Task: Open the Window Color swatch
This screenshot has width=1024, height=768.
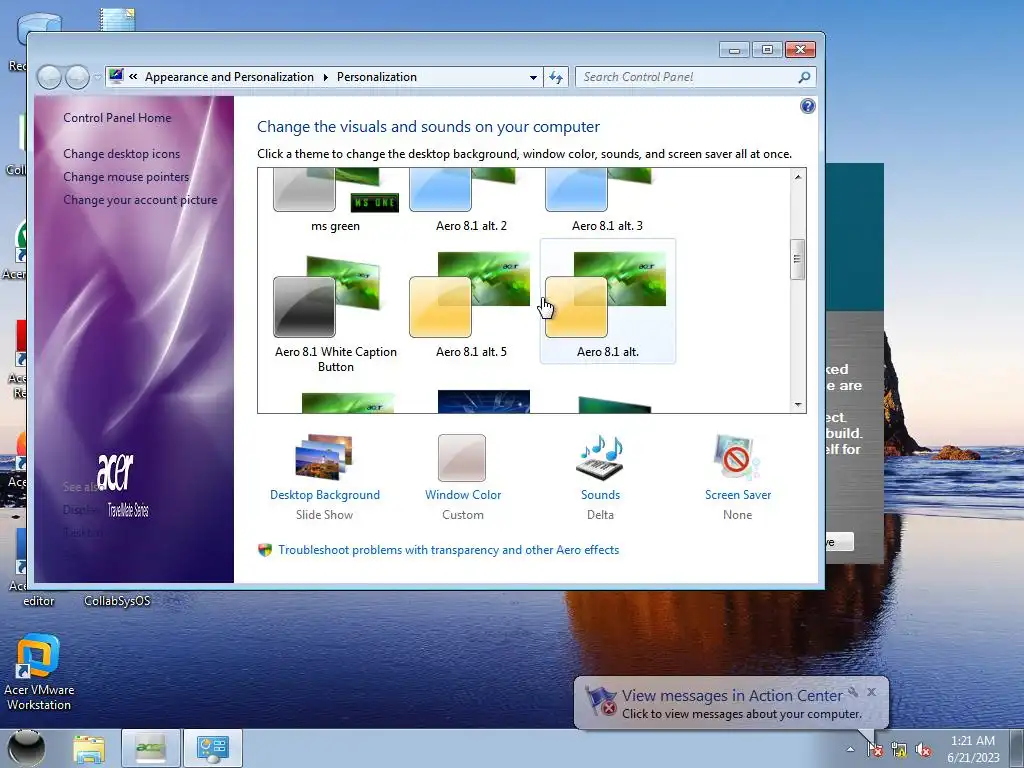Action: [x=462, y=458]
